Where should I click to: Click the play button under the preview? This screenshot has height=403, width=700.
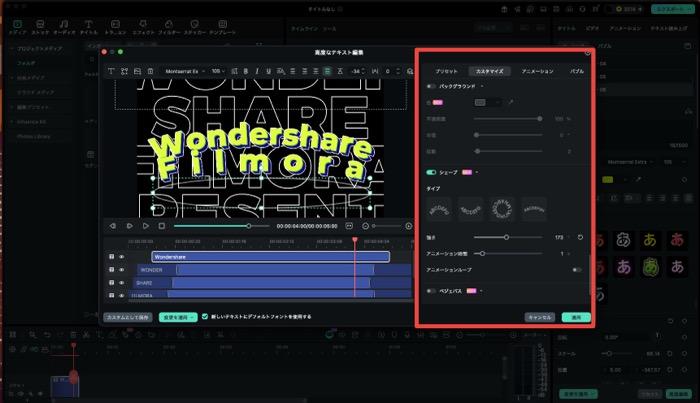click(x=146, y=226)
